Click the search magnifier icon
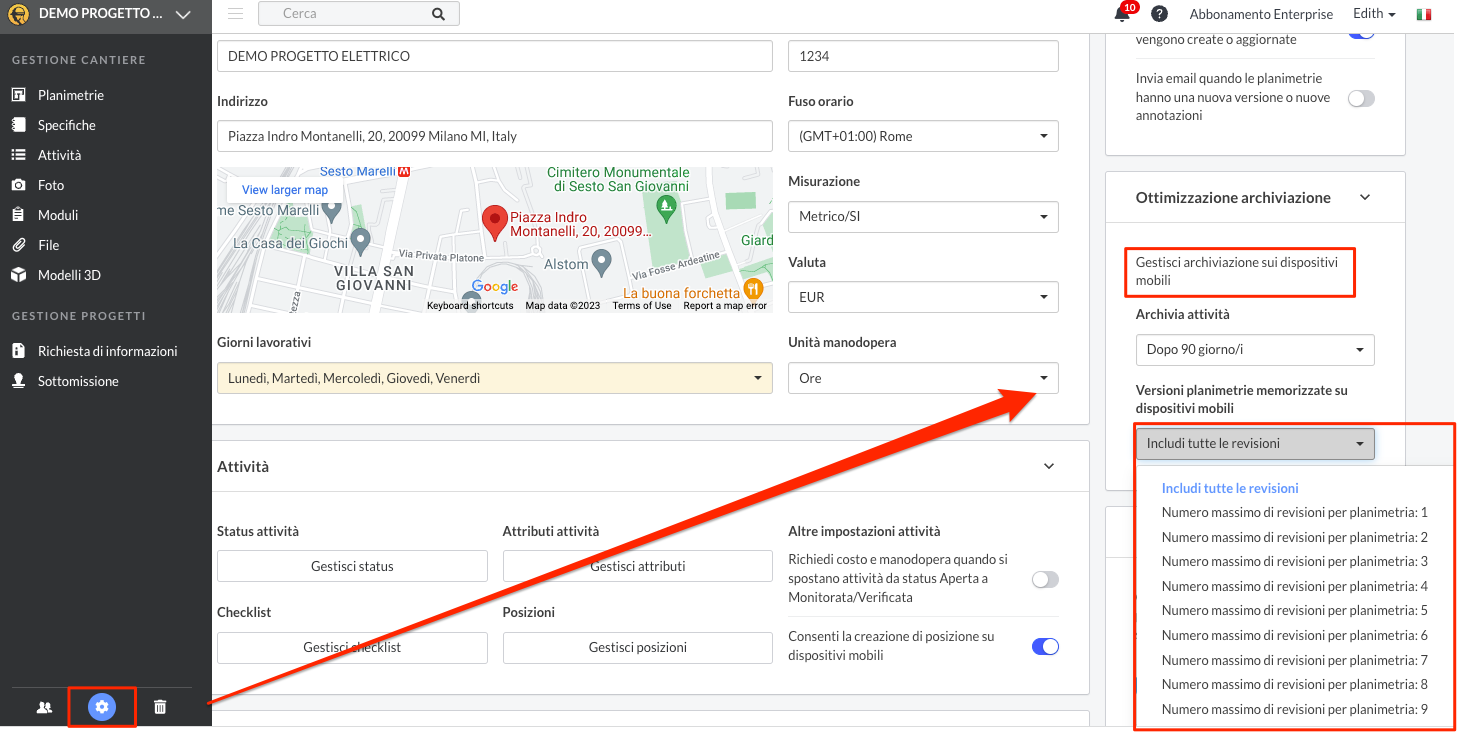 coord(438,13)
